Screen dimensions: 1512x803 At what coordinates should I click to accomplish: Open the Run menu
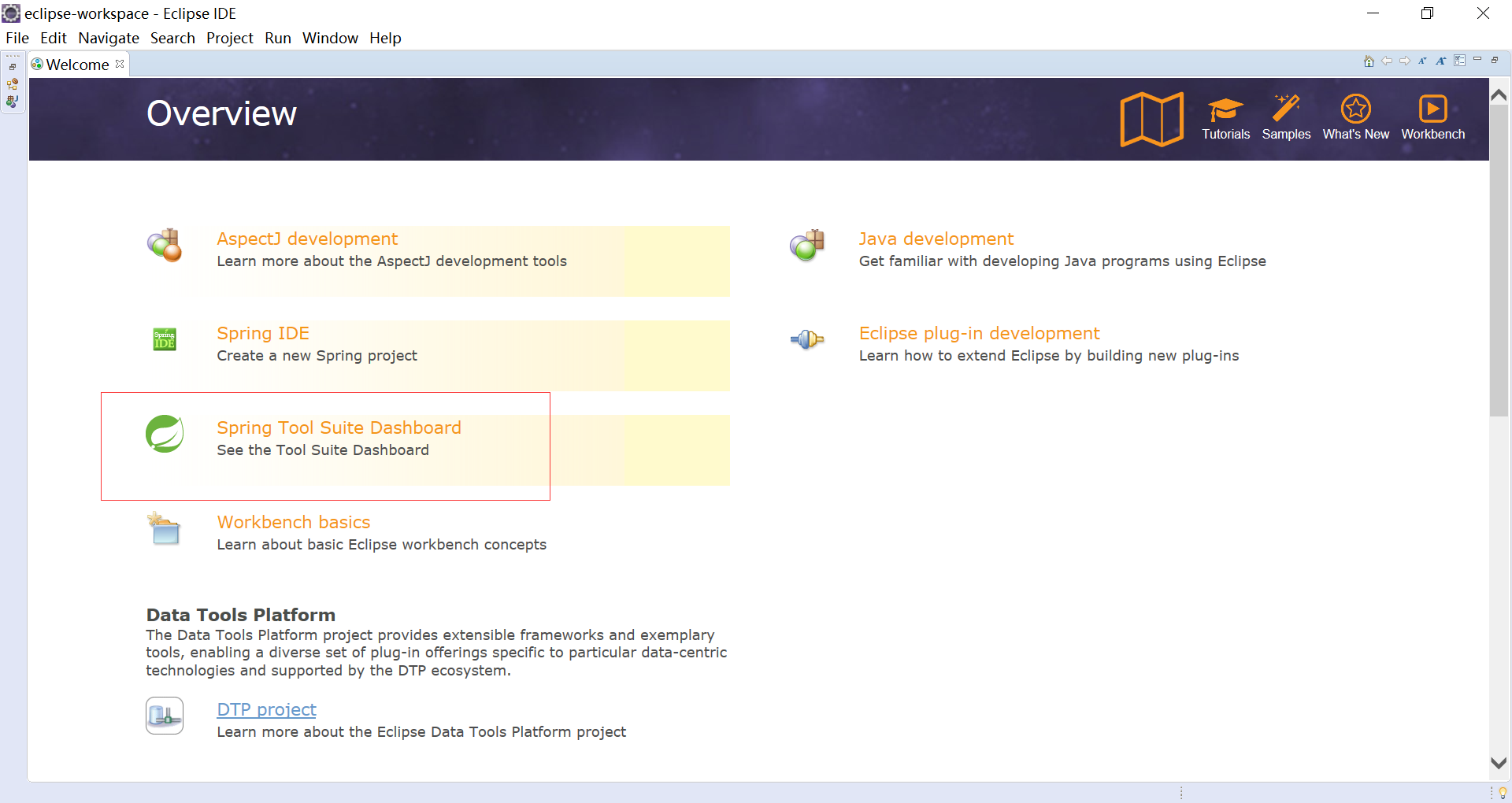(278, 38)
